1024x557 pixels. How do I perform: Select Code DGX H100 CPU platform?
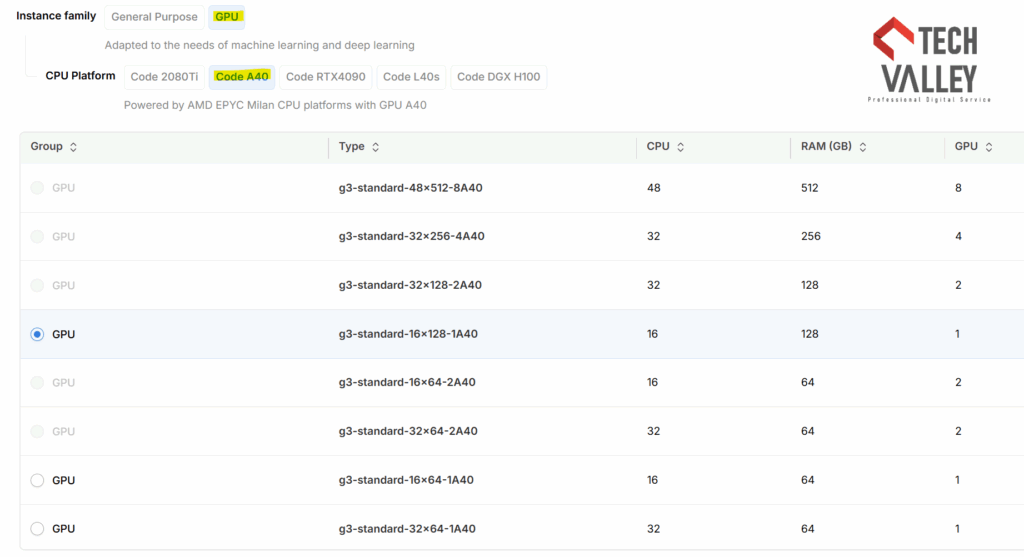pos(498,77)
